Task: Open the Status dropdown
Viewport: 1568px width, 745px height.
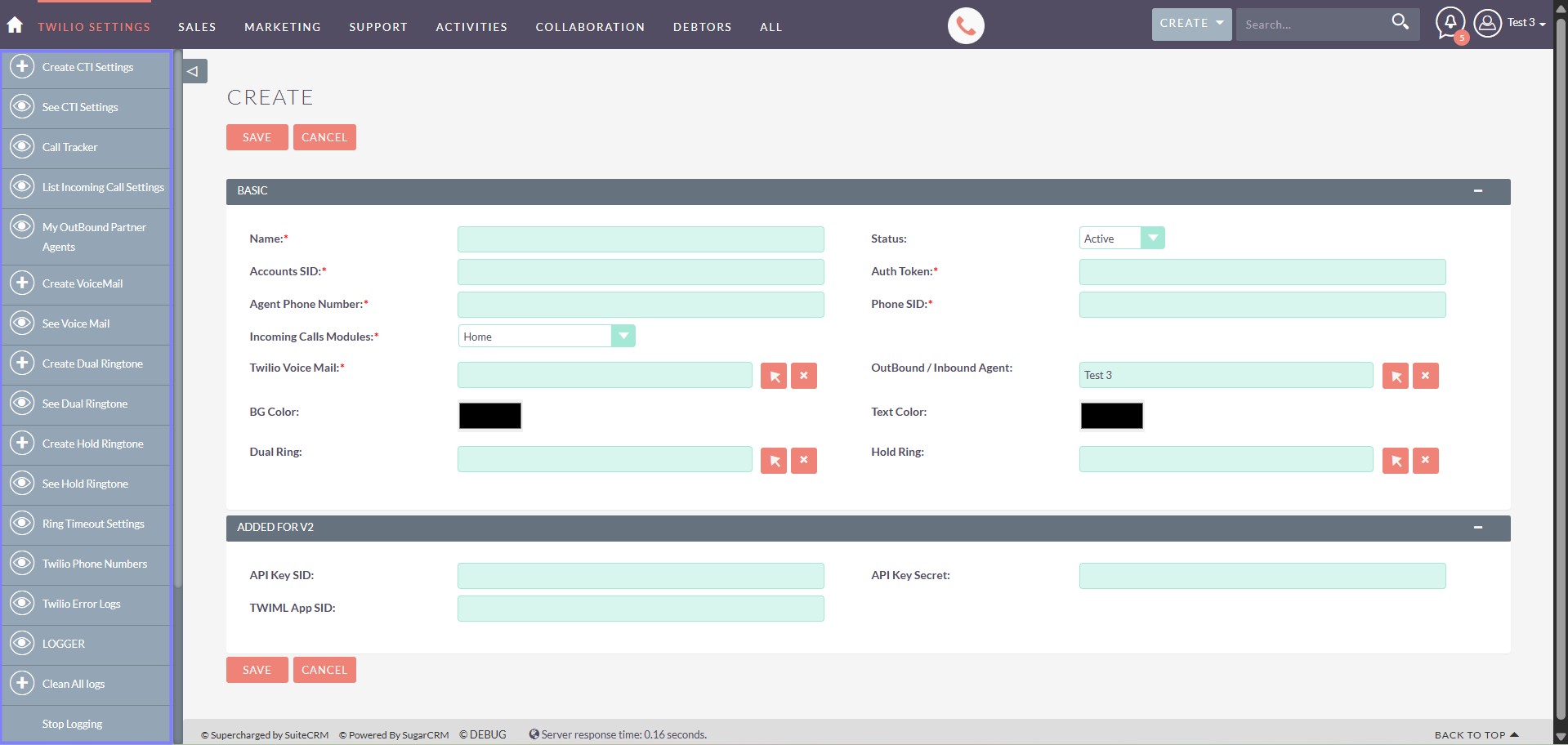Action: 1152,239
